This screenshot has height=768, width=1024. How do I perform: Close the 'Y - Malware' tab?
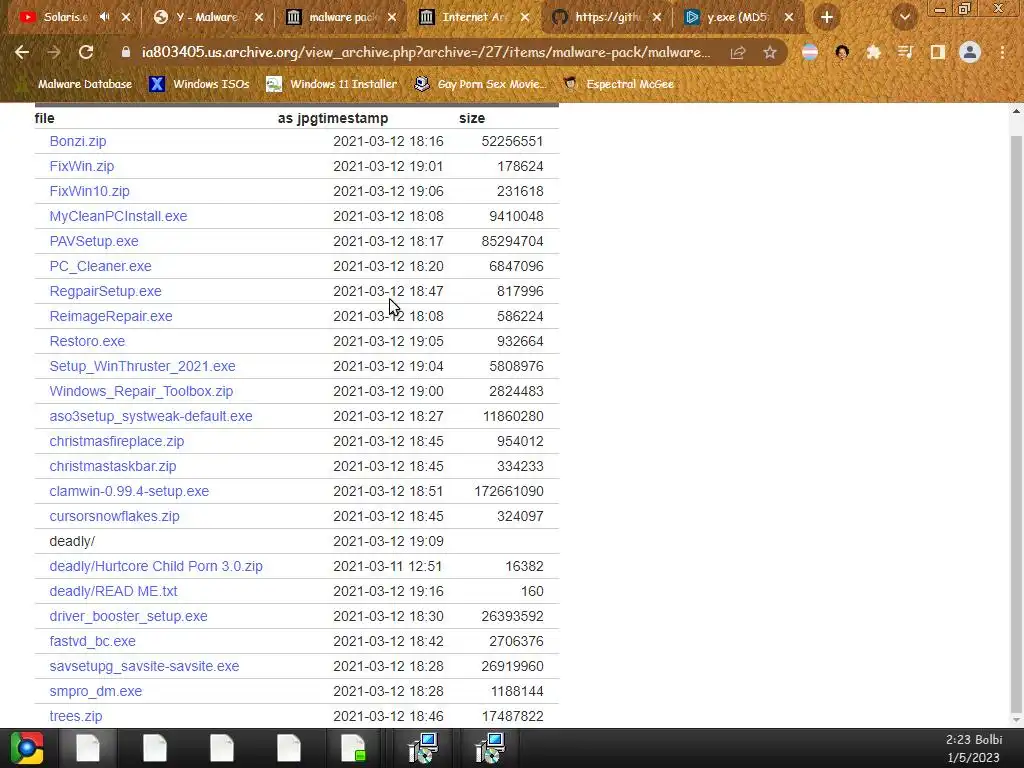click(259, 17)
